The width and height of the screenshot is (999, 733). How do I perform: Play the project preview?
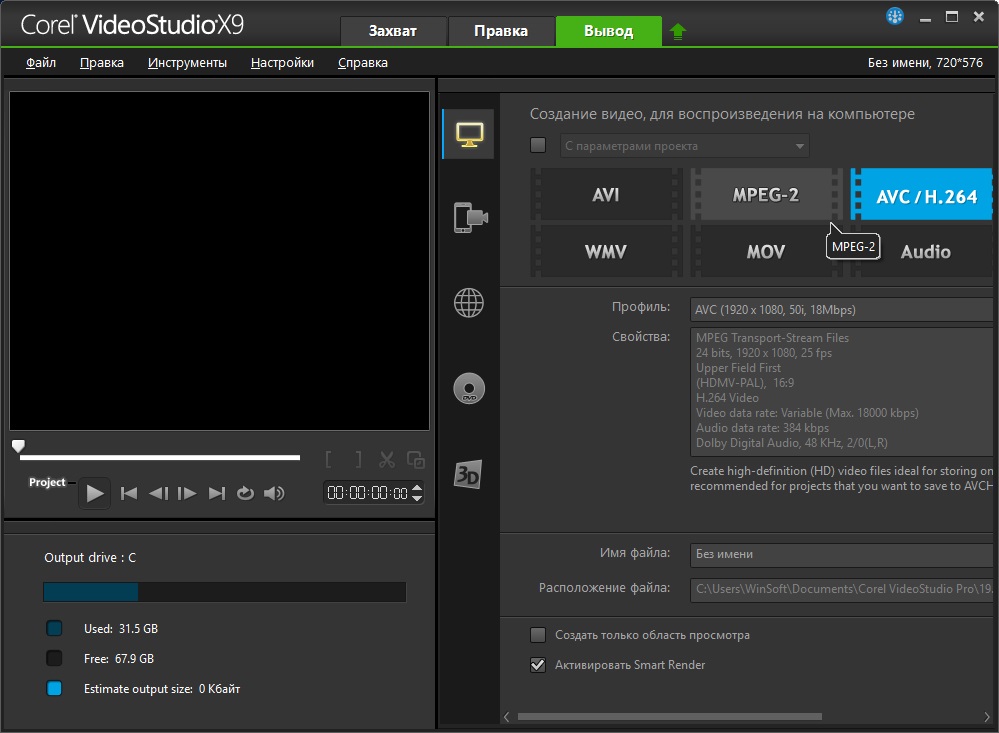95,493
